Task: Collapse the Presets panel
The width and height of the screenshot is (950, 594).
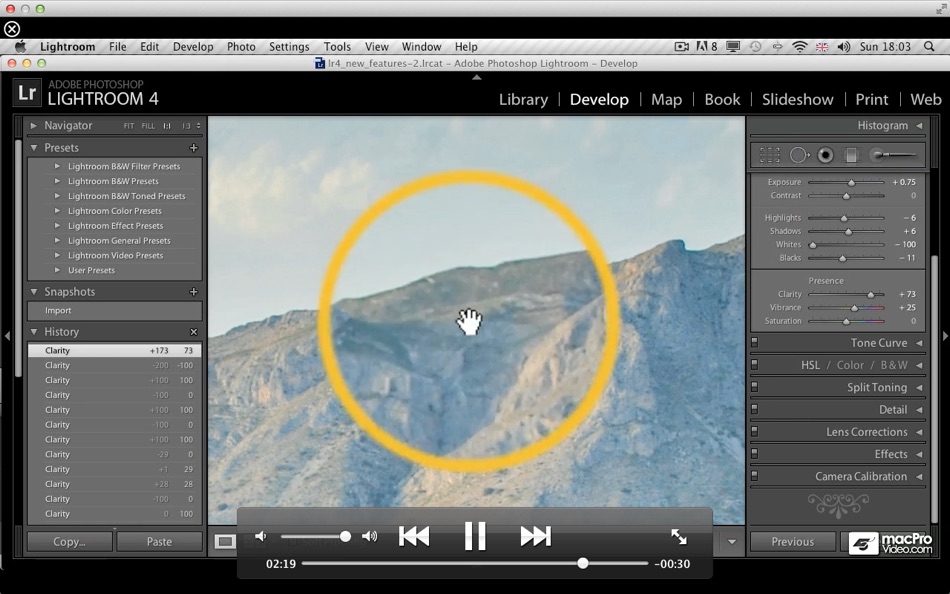Action: [33, 147]
